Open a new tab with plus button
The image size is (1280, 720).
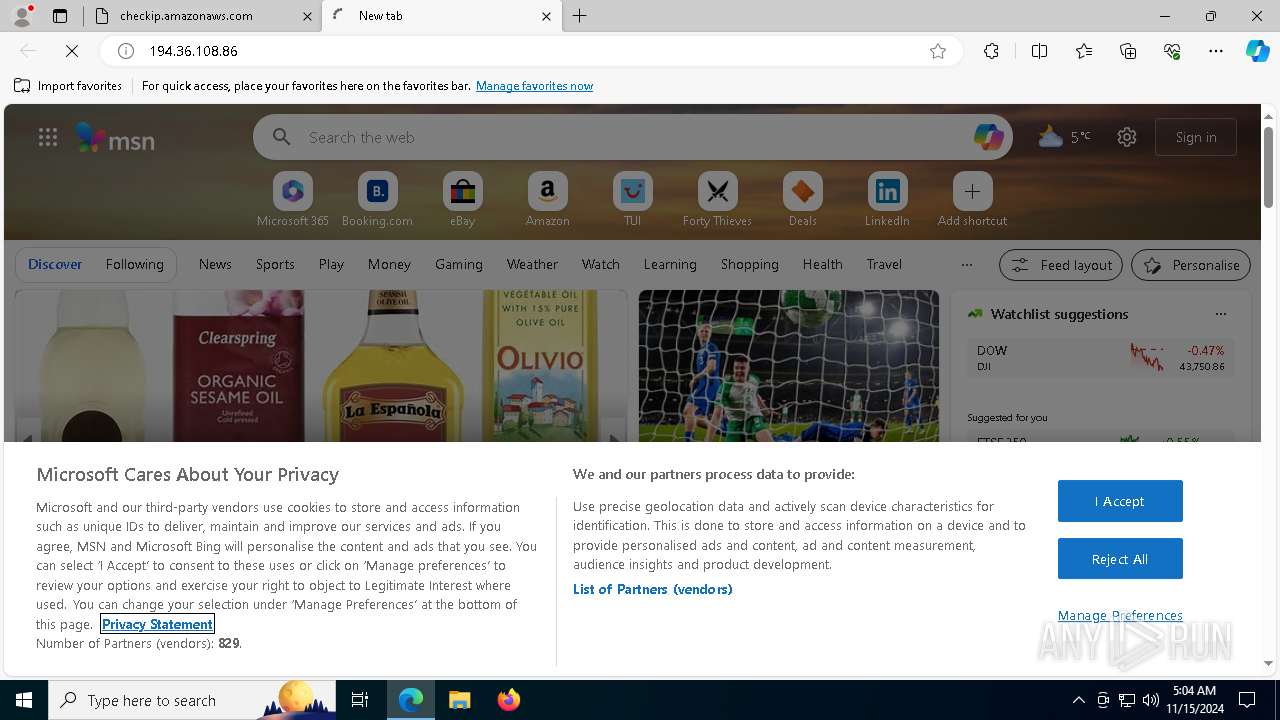click(580, 16)
